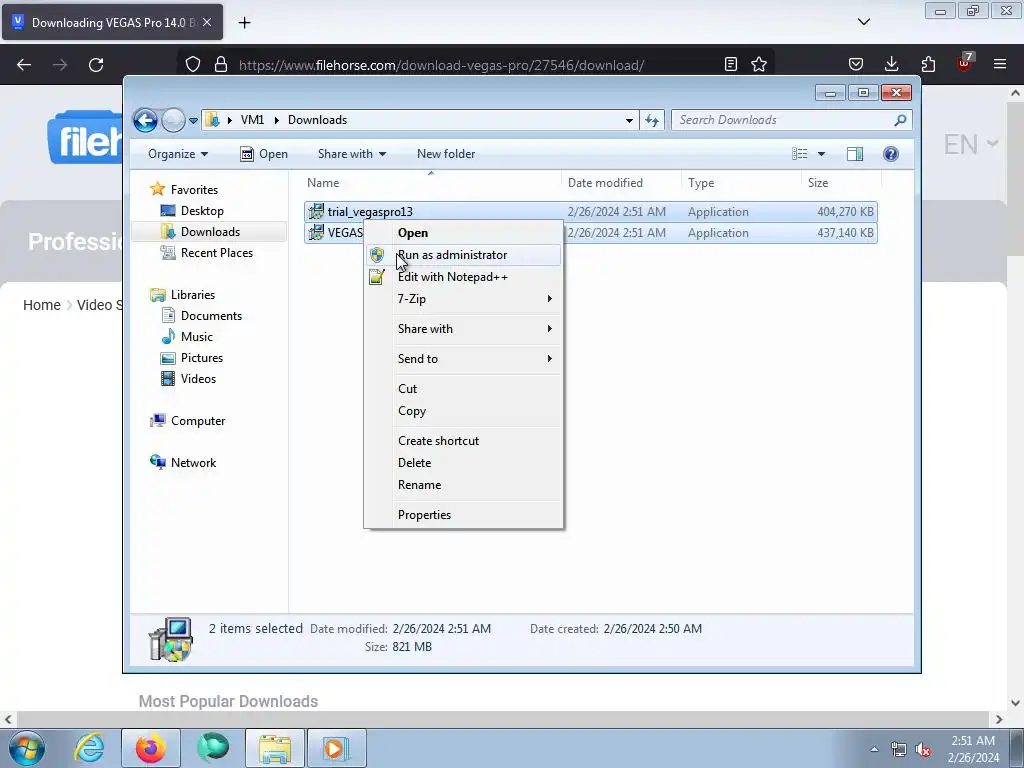
Task: Click the change view icon
Action: (799, 154)
